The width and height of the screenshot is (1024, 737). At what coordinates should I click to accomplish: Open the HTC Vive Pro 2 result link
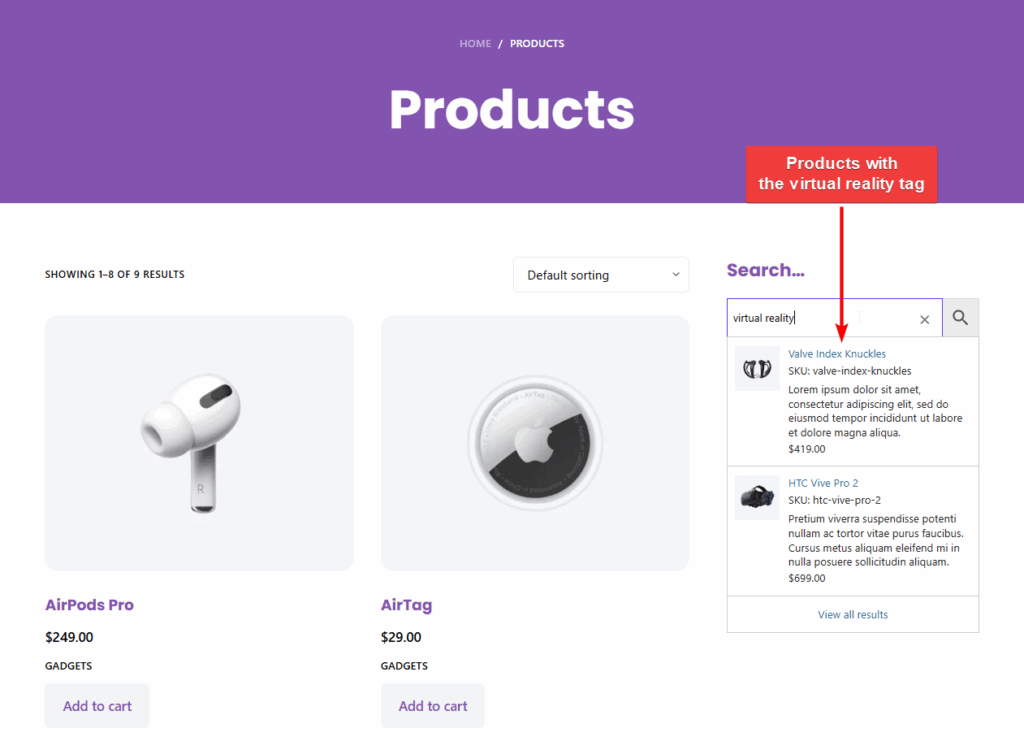coord(823,482)
